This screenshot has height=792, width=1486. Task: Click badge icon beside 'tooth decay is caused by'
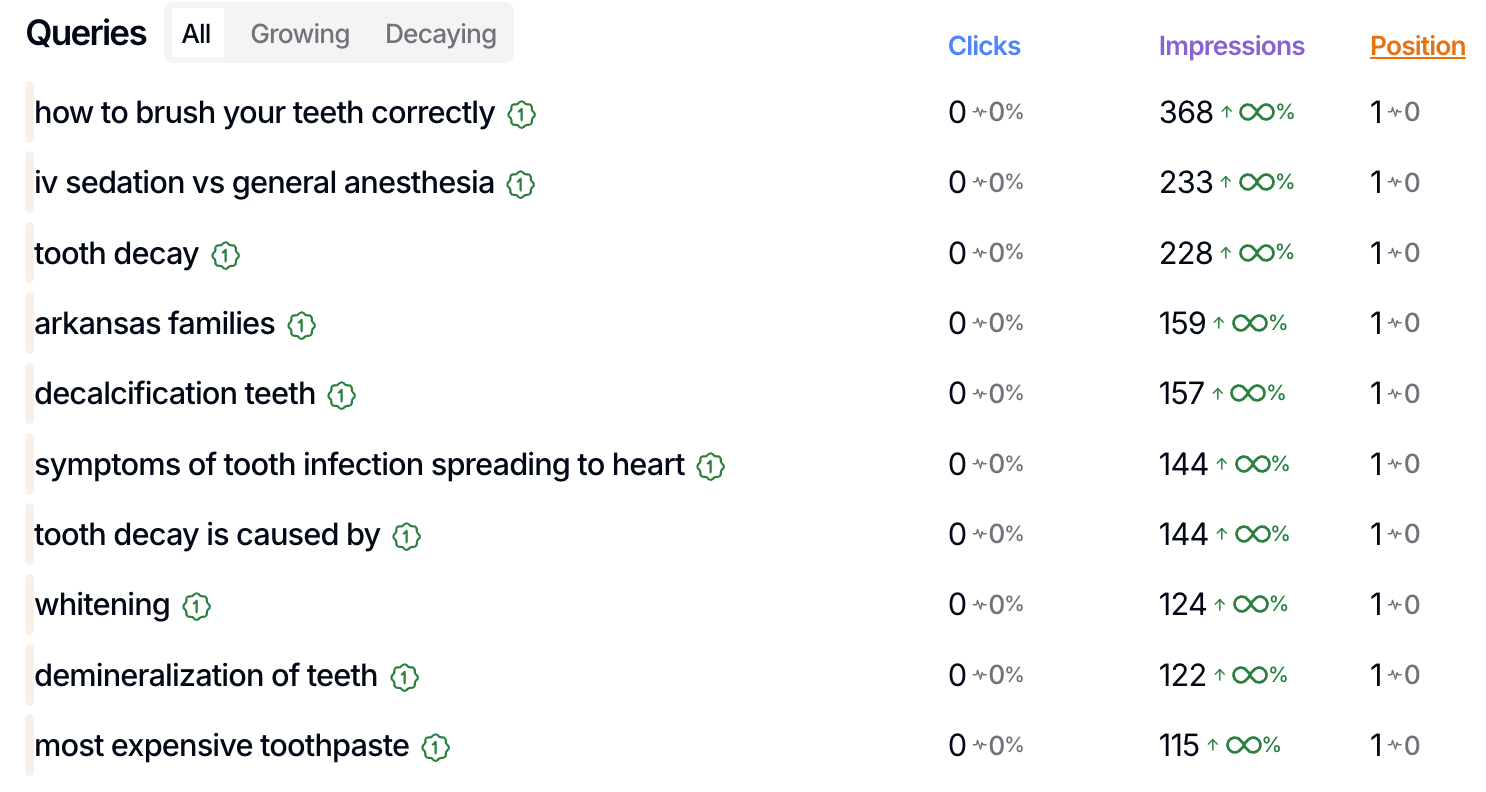pos(406,536)
